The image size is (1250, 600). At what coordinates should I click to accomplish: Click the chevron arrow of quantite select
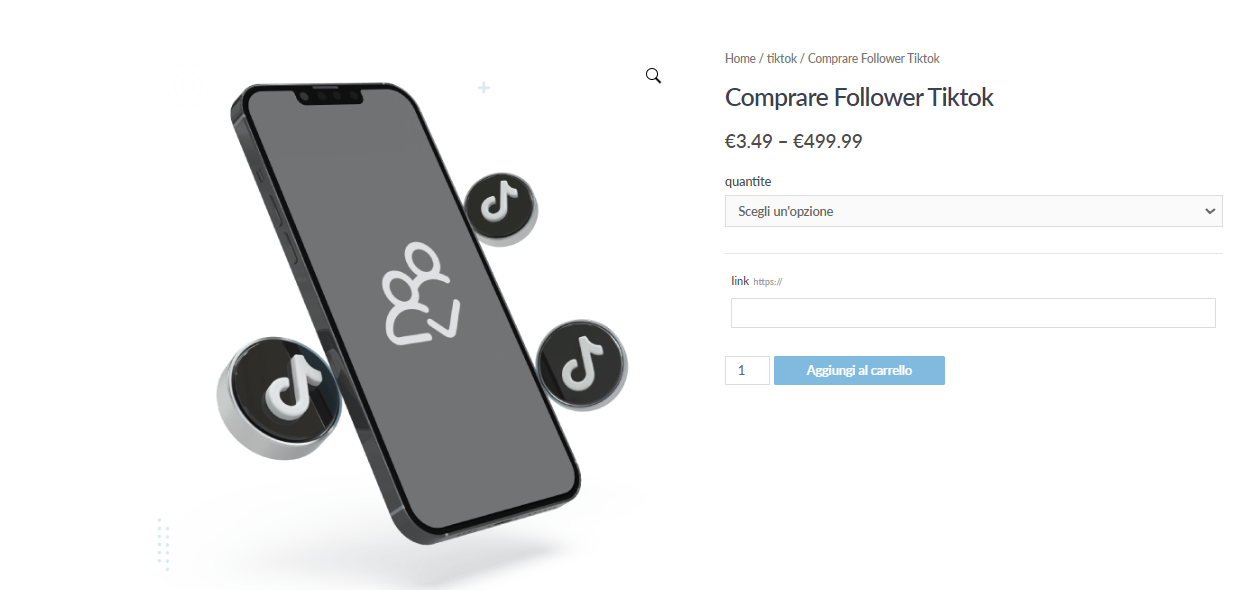(x=1211, y=211)
